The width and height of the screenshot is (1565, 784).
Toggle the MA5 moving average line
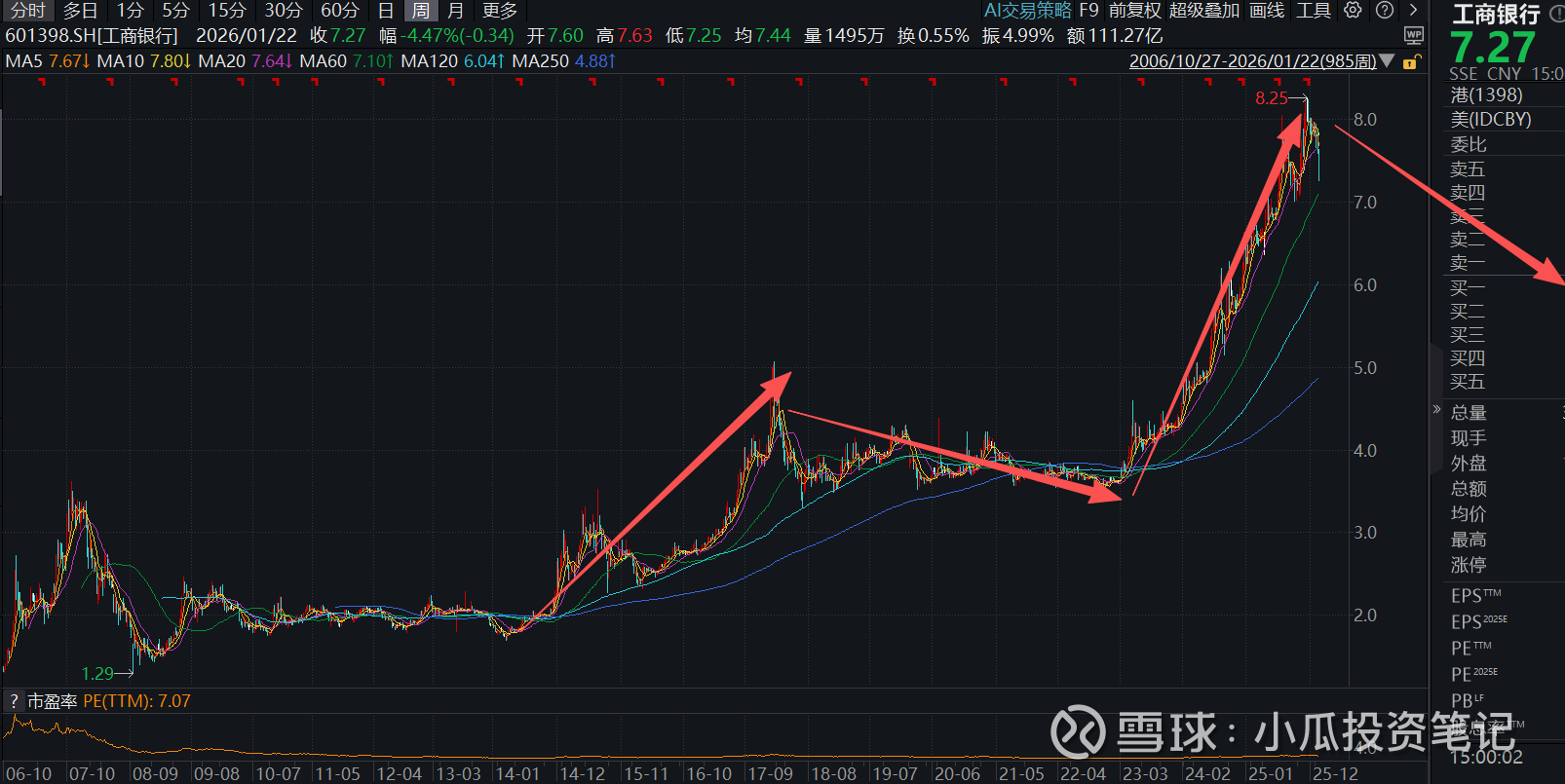click(x=48, y=61)
